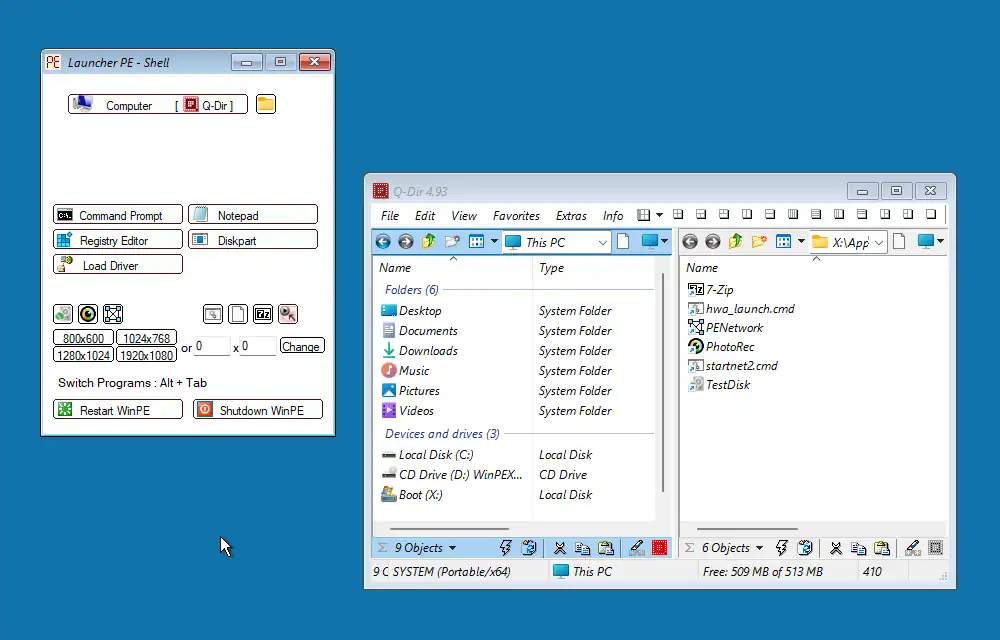1000x640 pixels.
Task: Click the custom width resolution field
Action: pos(211,346)
